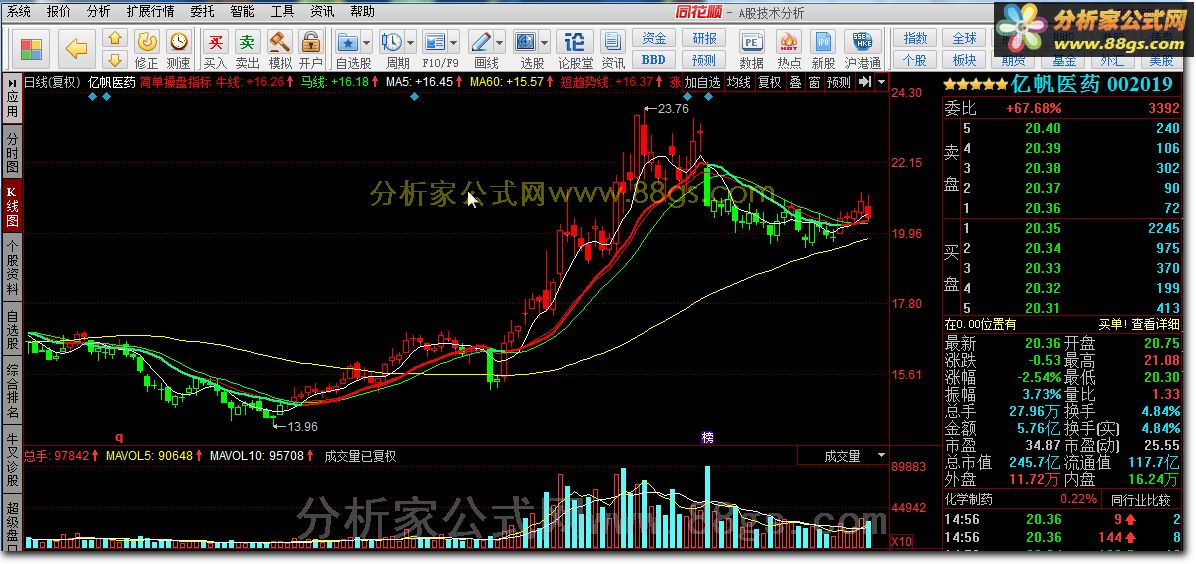Click the 周期 candlestick clock icon

click(392, 42)
